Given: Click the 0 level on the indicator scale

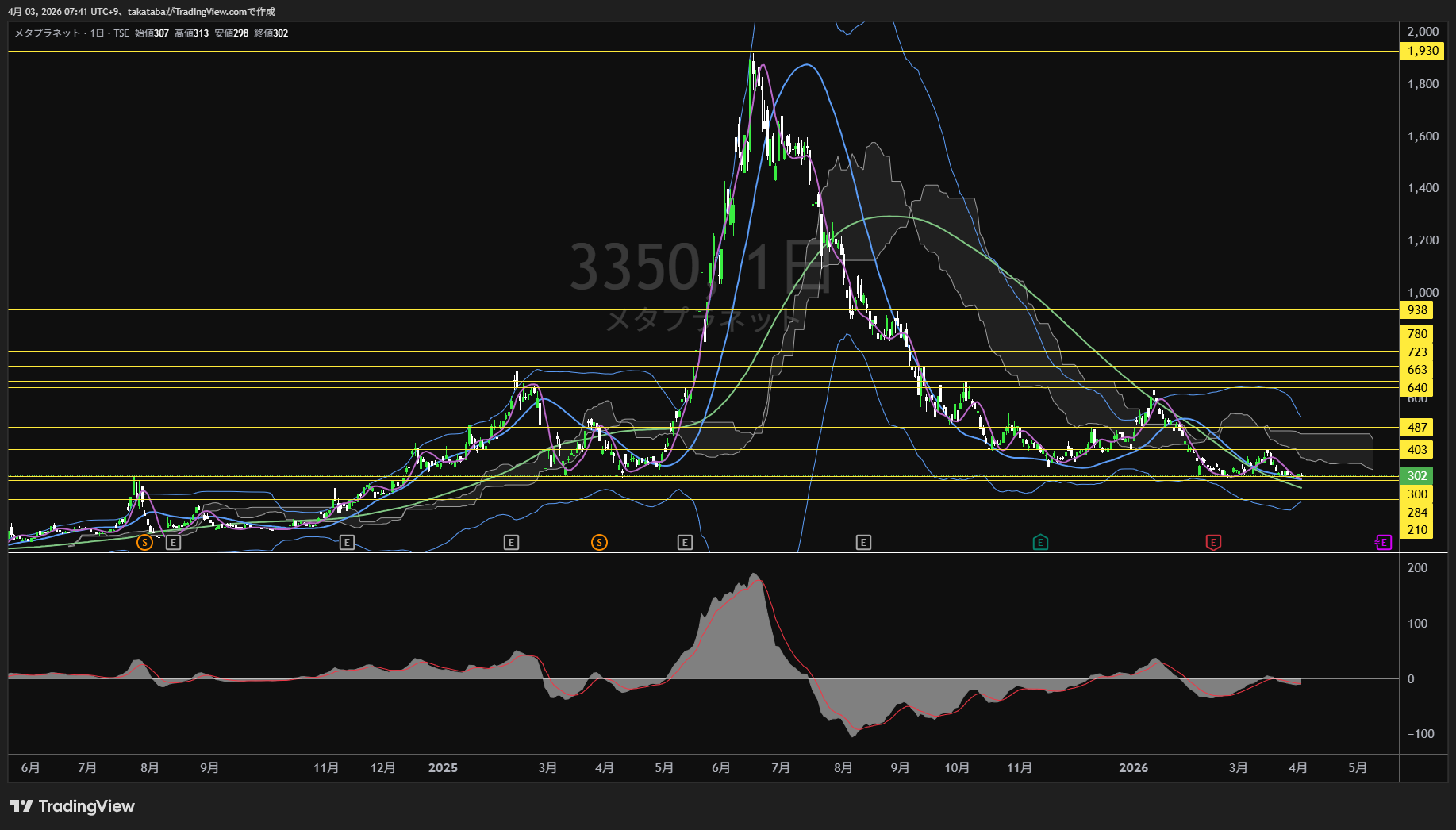Looking at the screenshot, I should 1410,679.
